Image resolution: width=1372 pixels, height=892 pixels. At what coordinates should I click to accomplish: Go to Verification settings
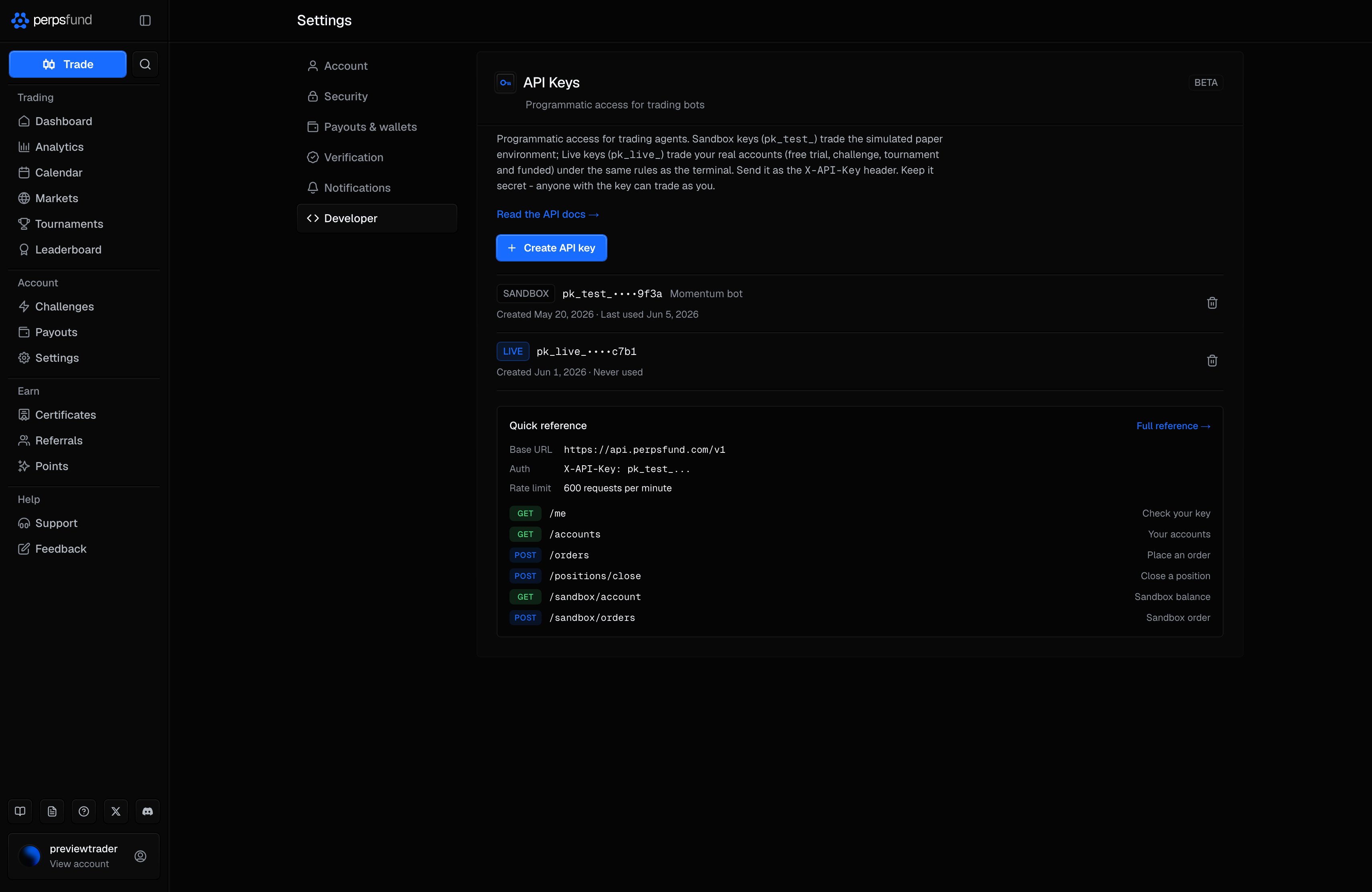coord(377,157)
